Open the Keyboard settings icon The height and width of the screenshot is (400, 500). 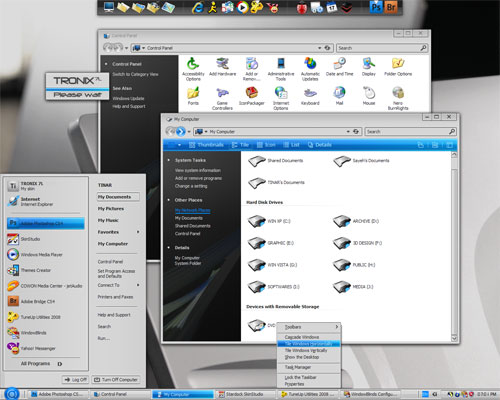click(310, 96)
